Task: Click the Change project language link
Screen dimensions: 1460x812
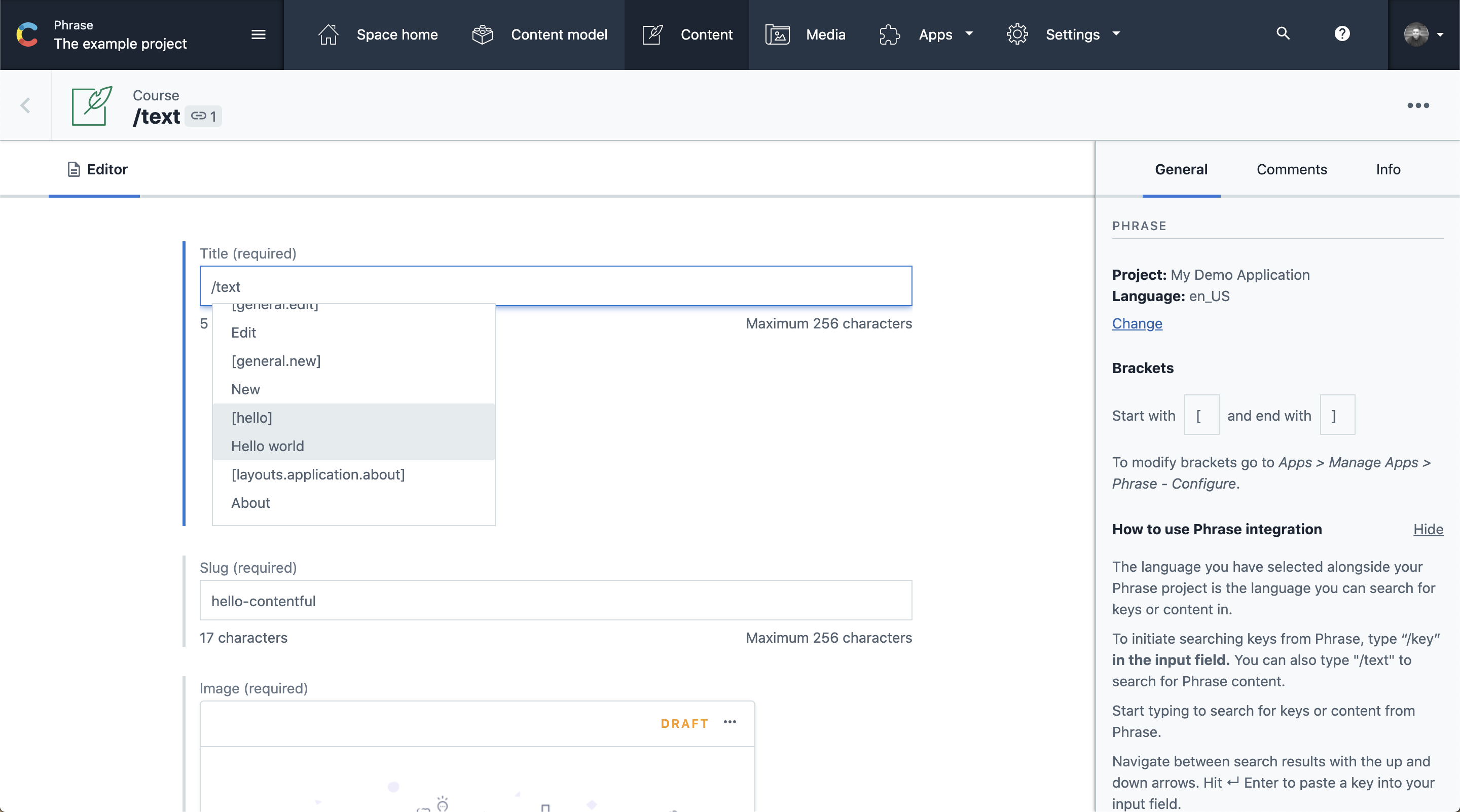Action: tap(1137, 323)
